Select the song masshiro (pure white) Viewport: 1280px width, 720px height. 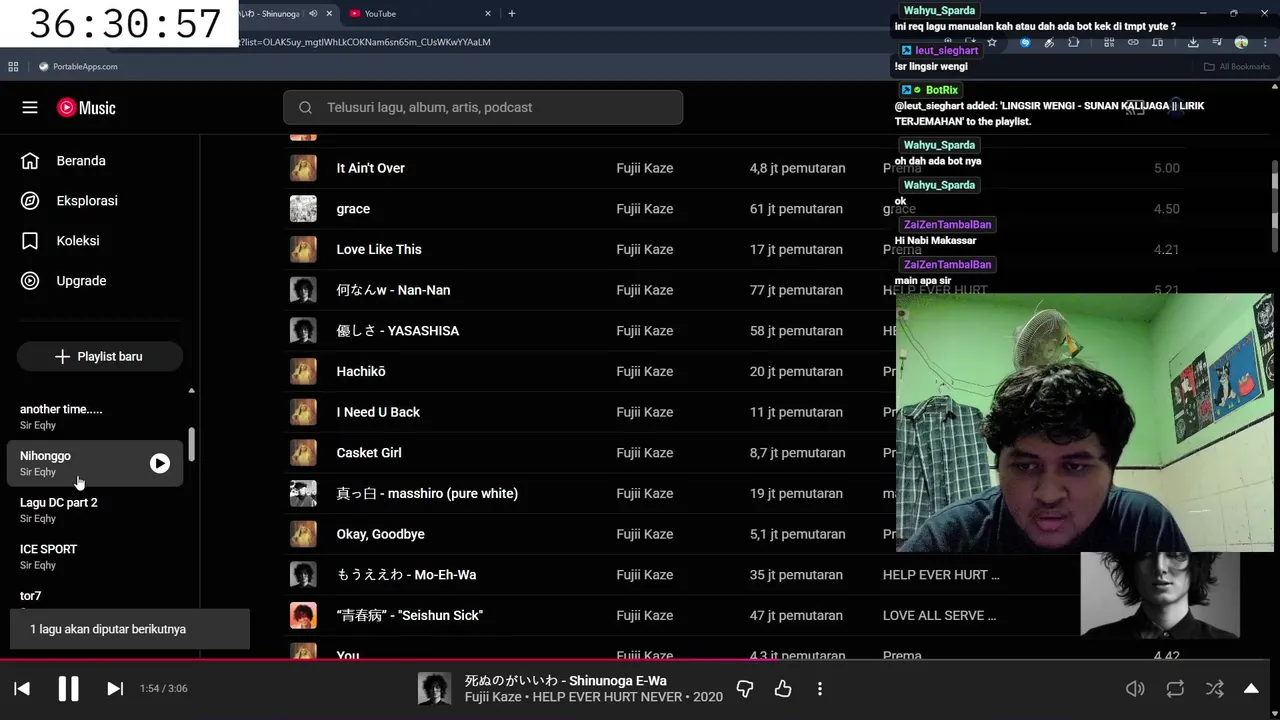(x=427, y=493)
